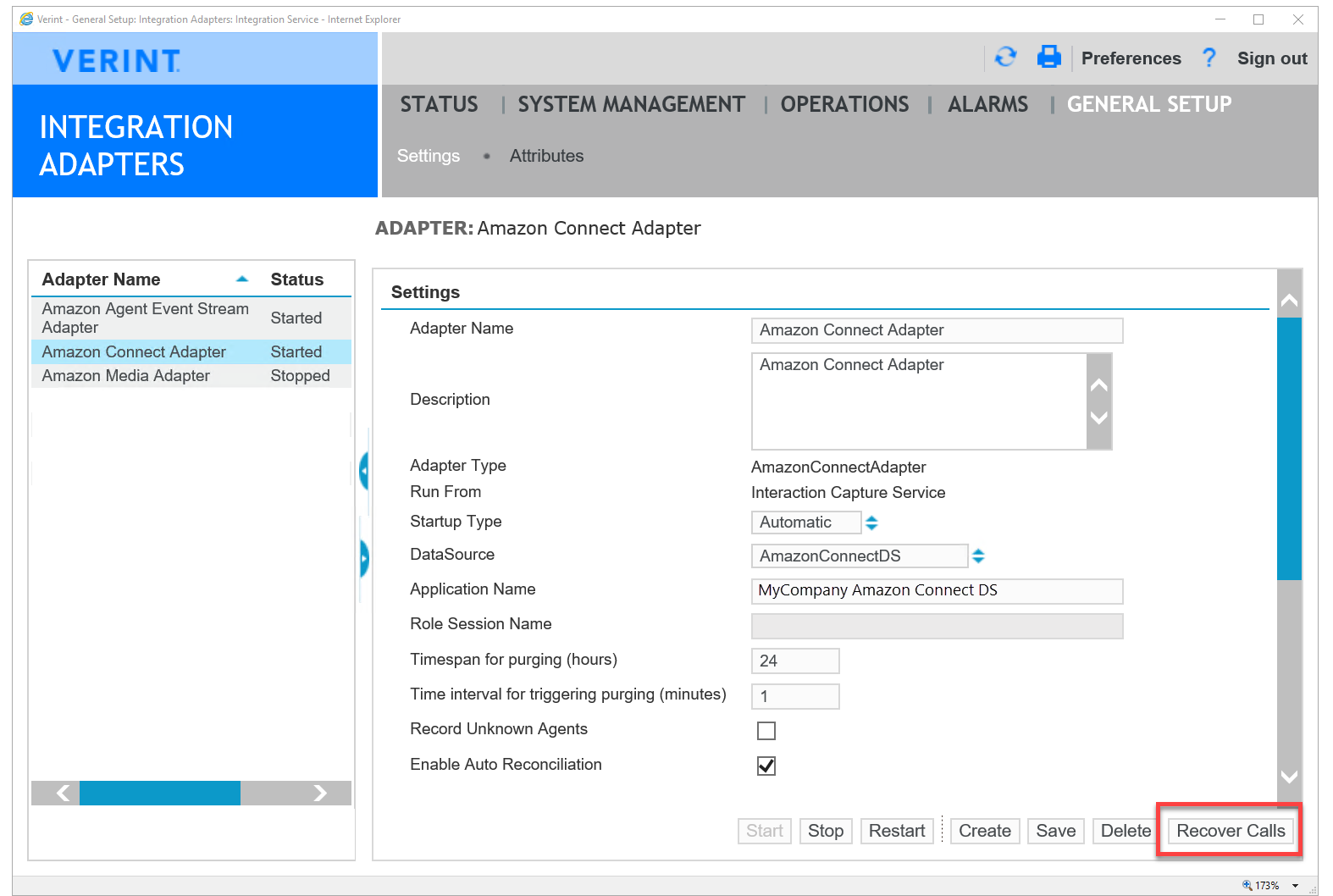This screenshot has width=1333, height=896.
Task: Click the Application Name input field
Action: tap(937, 590)
